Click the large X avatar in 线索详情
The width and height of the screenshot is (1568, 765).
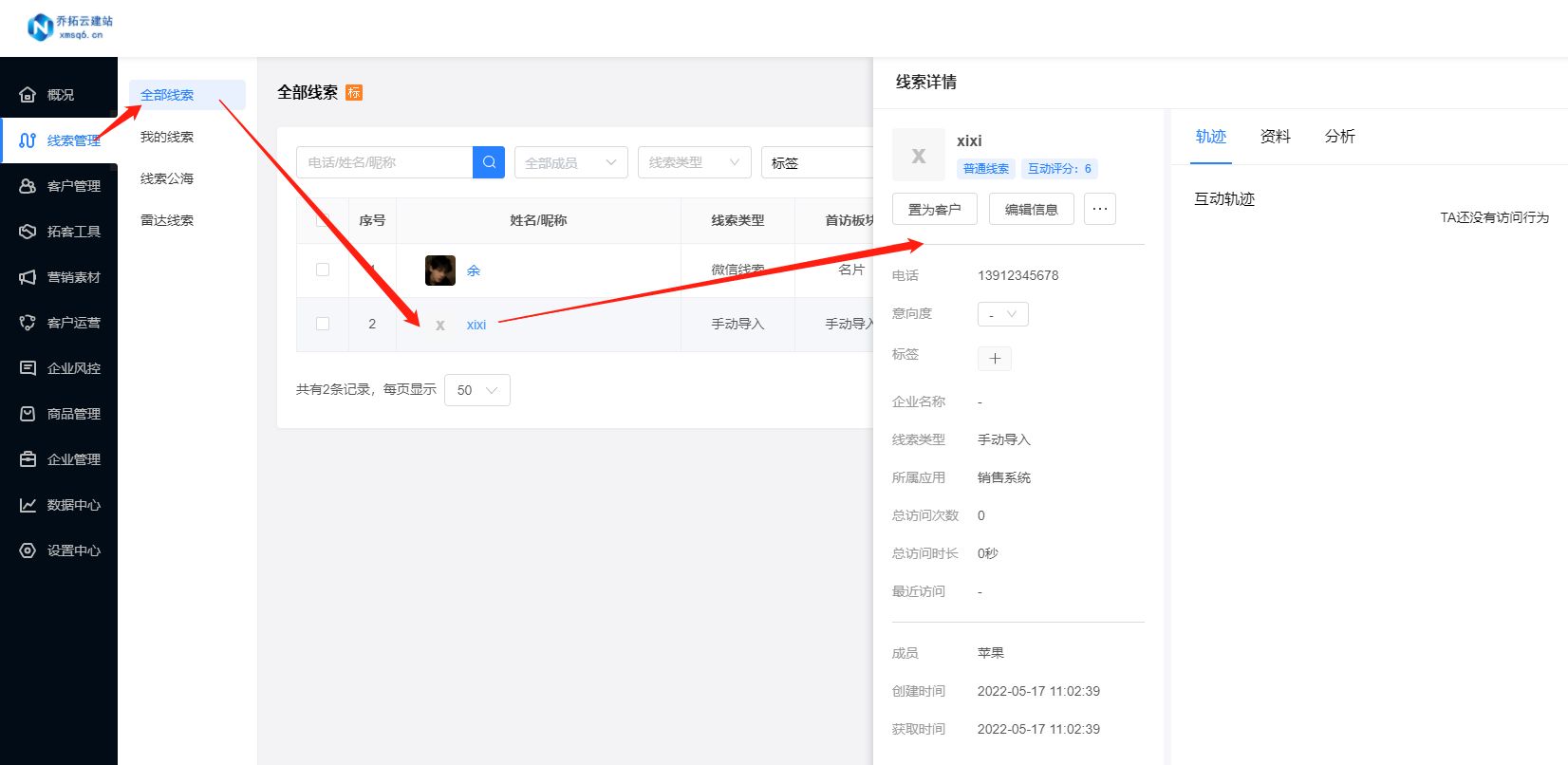(919, 155)
